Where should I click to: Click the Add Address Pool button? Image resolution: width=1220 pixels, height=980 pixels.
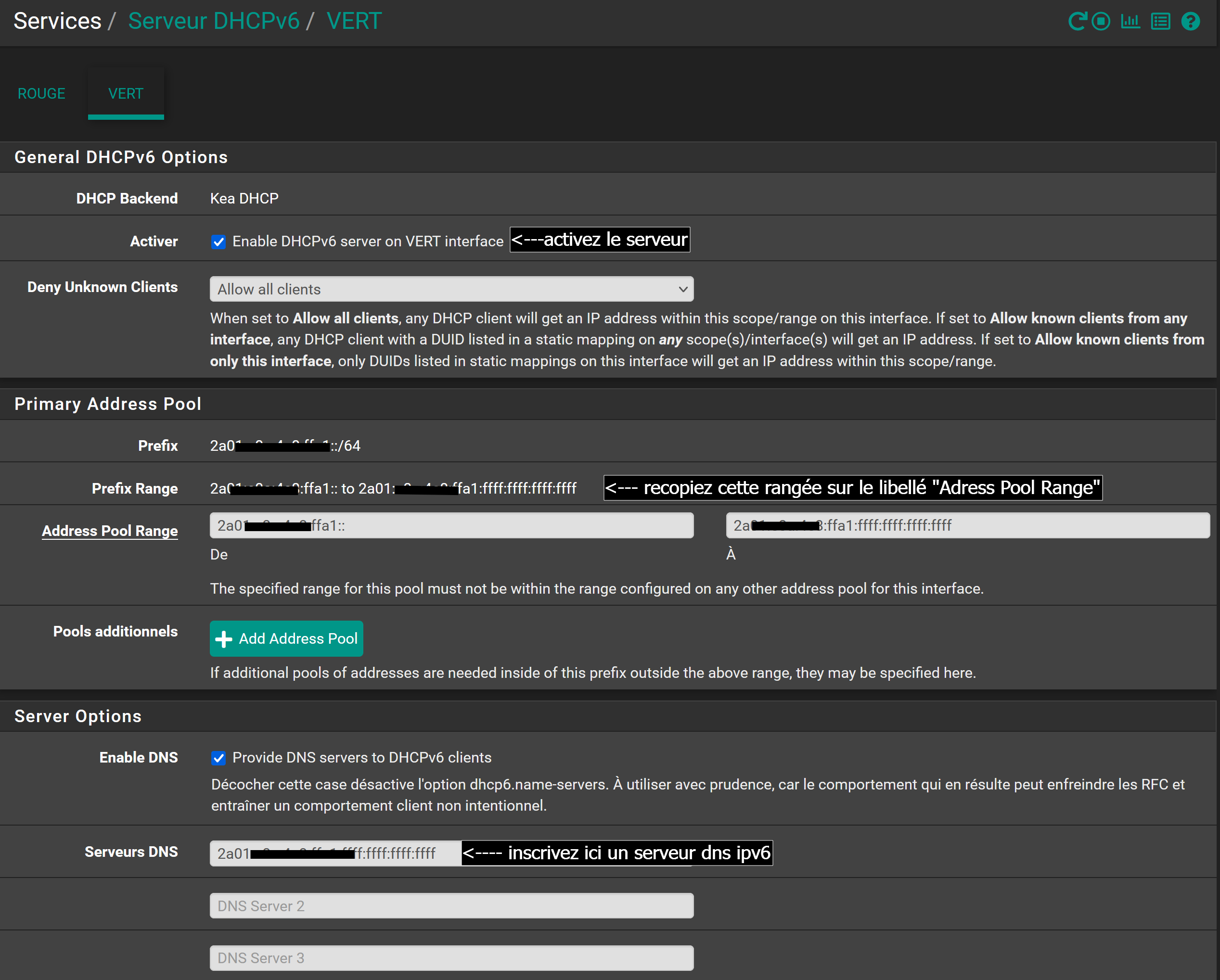(286, 638)
